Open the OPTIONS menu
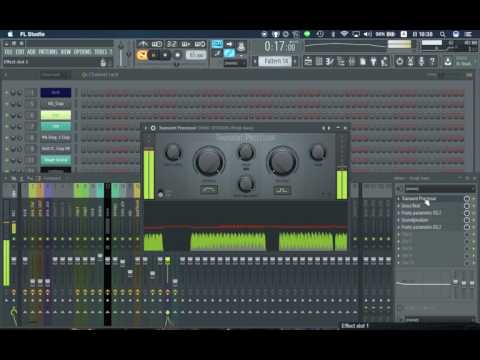The width and height of the screenshot is (480, 360). tap(82, 52)
